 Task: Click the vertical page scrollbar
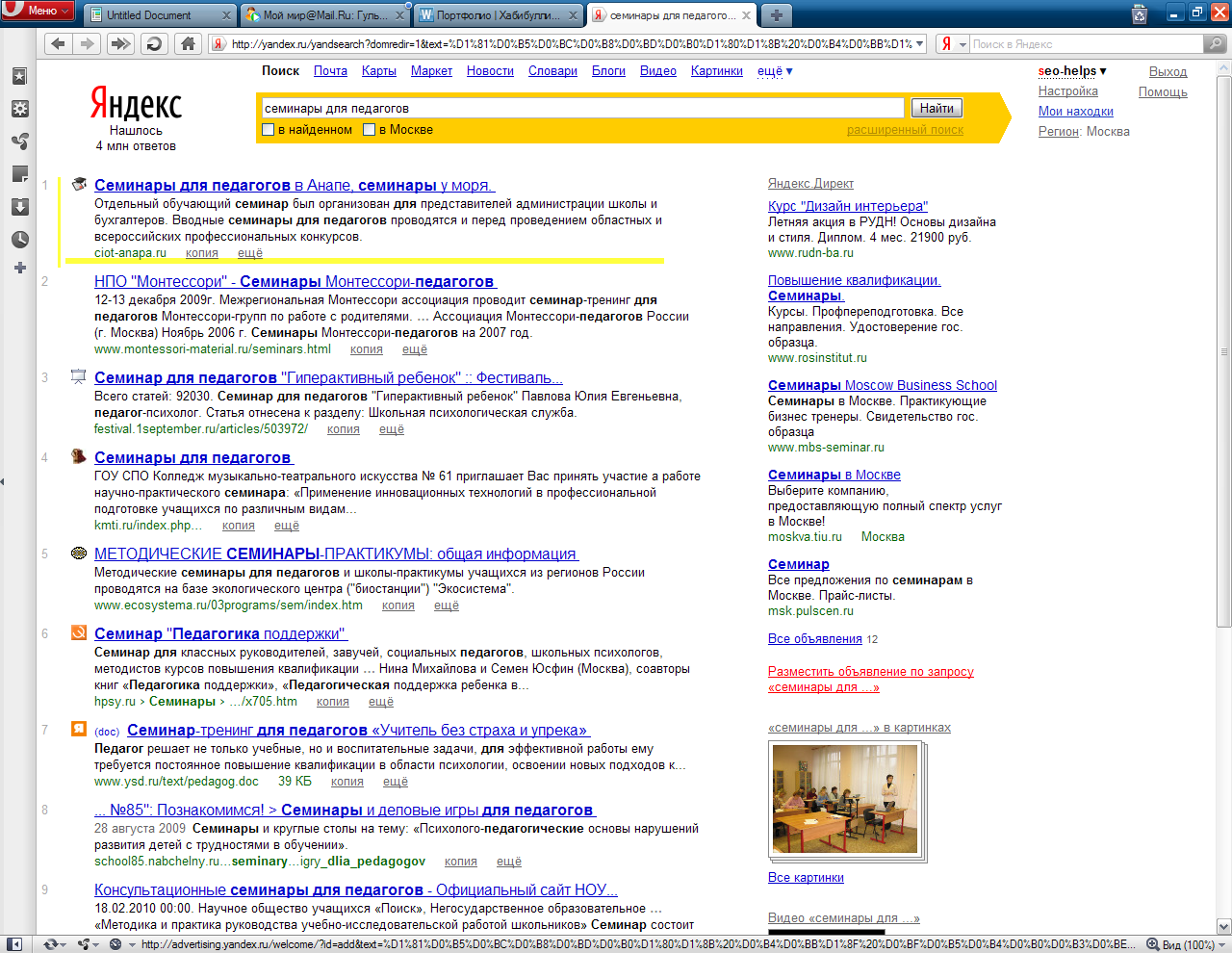(x=1224, y=351)
